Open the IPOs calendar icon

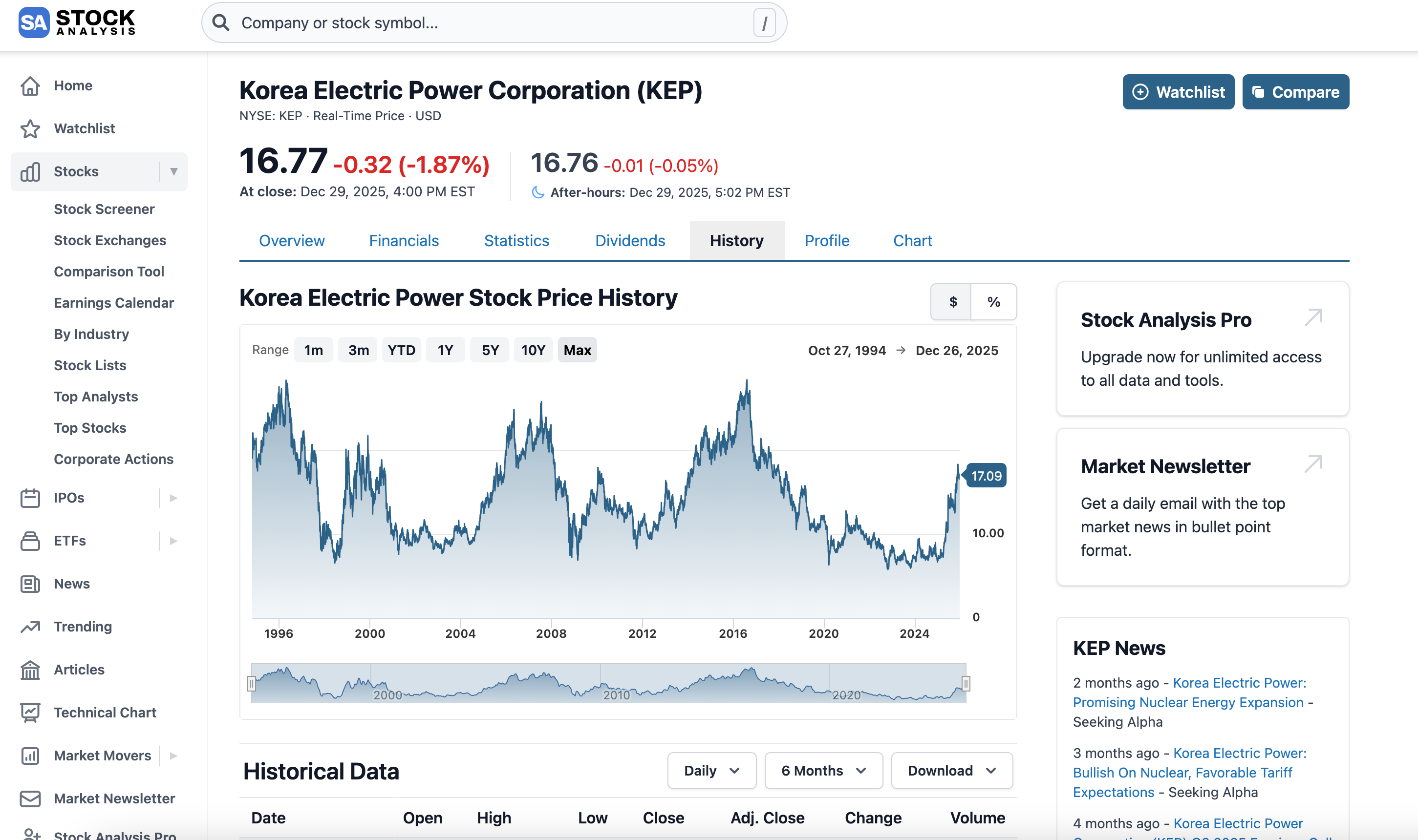coord(30,498)
